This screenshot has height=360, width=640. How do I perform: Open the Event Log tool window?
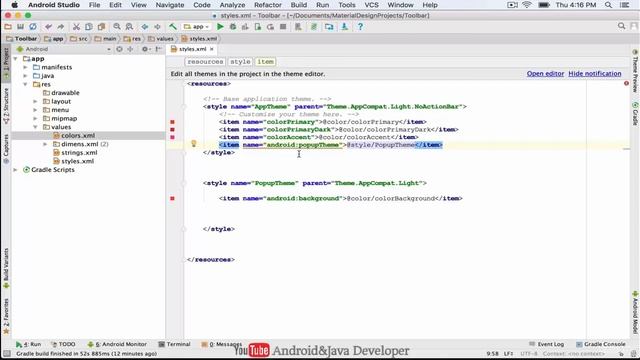pos(546,344)
